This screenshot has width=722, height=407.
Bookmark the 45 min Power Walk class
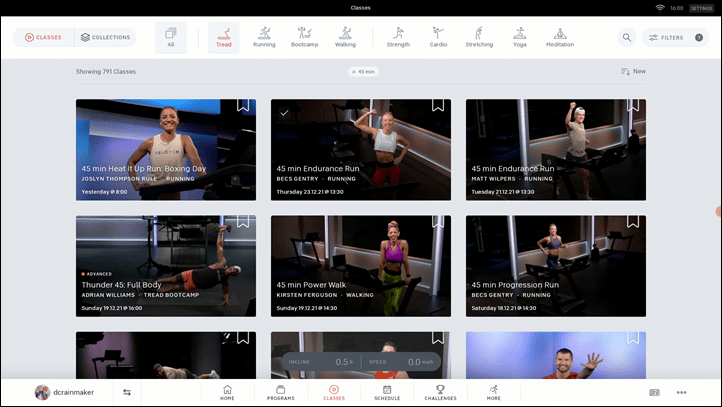(438, 221)
